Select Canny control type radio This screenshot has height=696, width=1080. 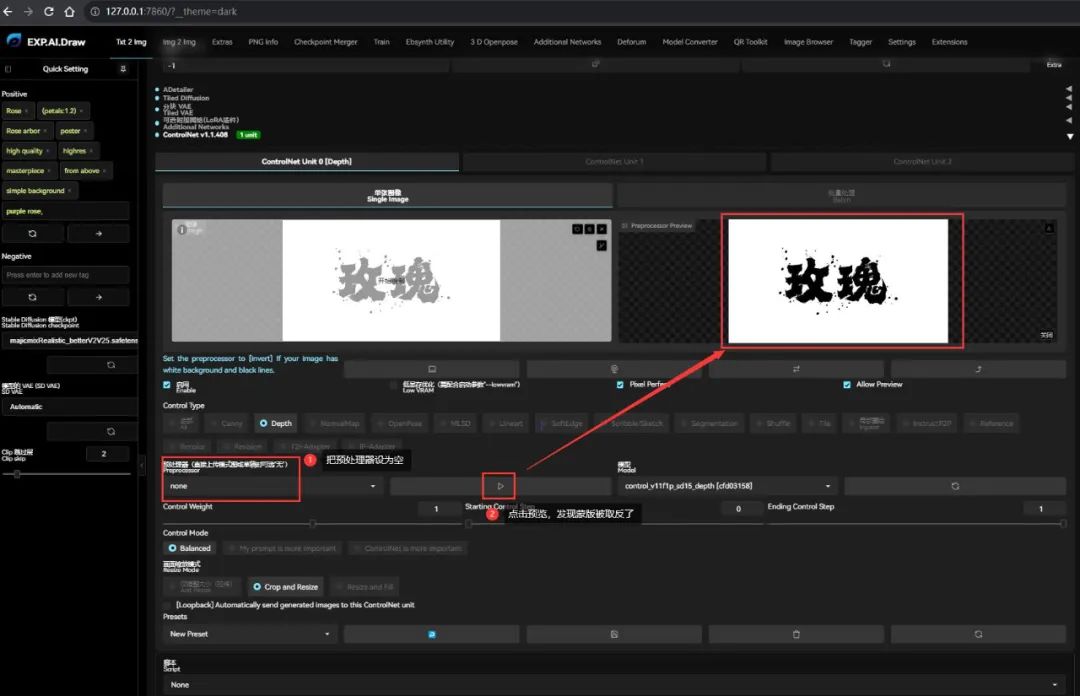point(226,423)
